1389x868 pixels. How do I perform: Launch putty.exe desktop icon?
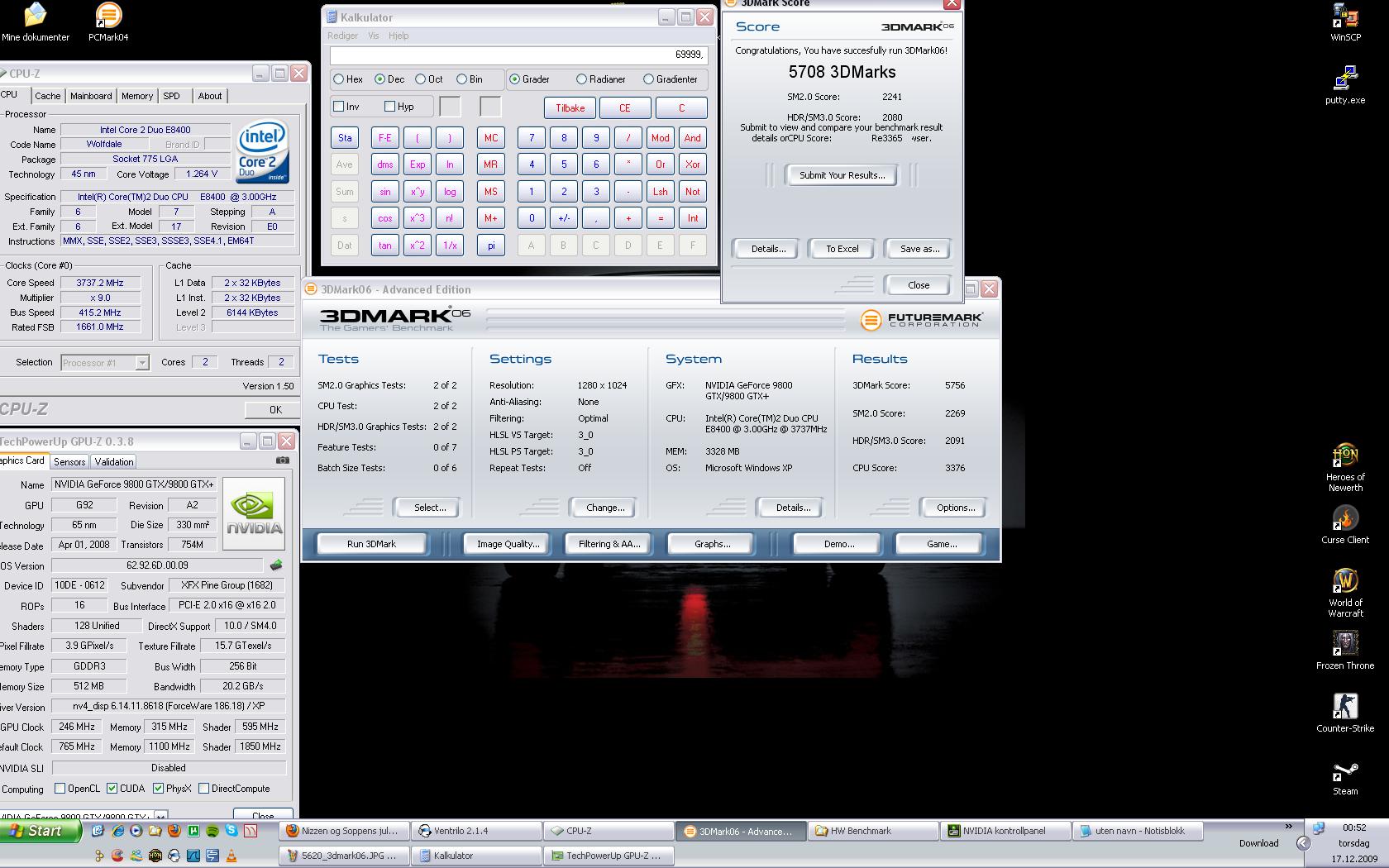1345,86
